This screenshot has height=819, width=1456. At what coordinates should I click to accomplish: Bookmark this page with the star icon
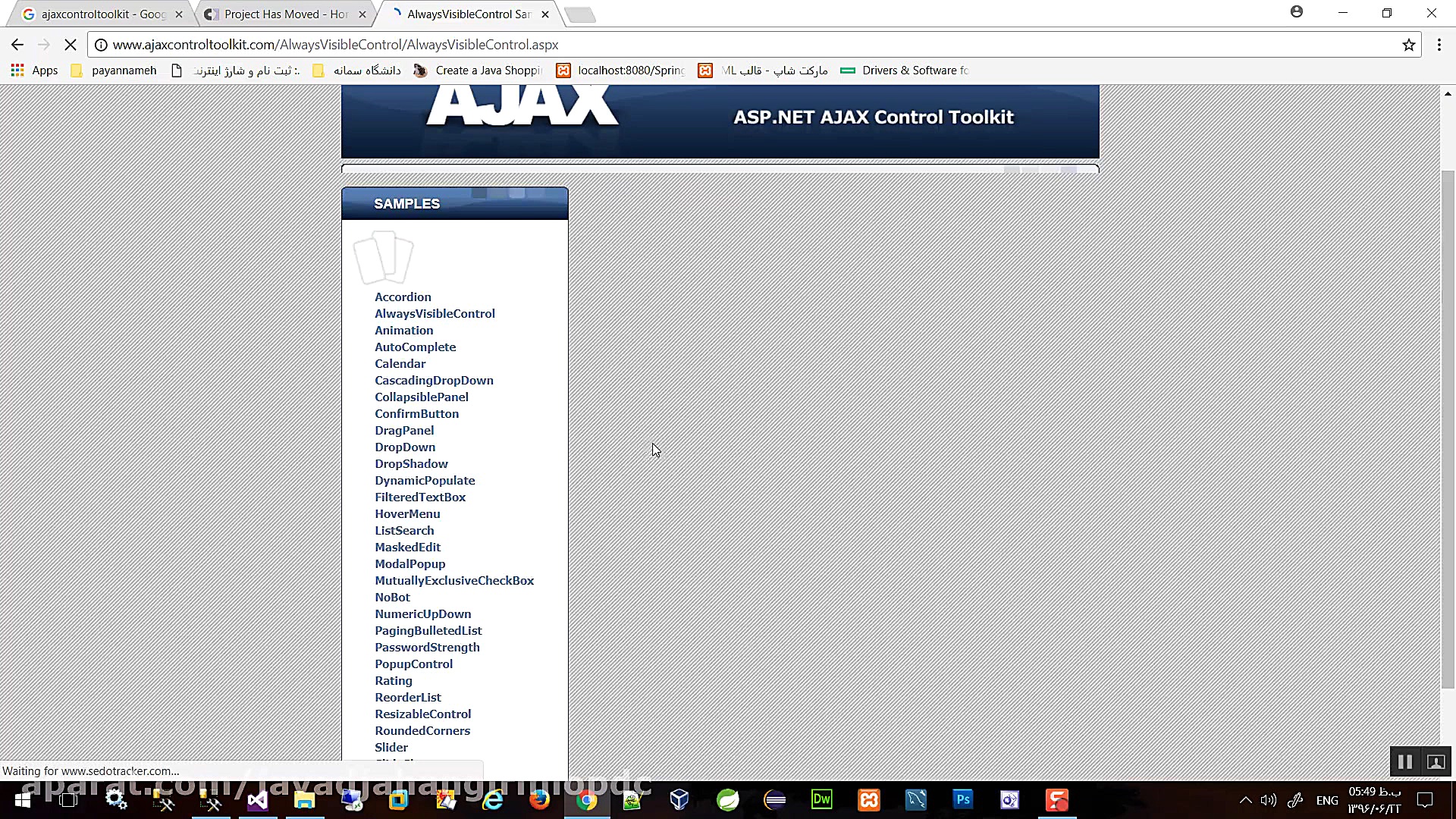tap(1409, 45)
